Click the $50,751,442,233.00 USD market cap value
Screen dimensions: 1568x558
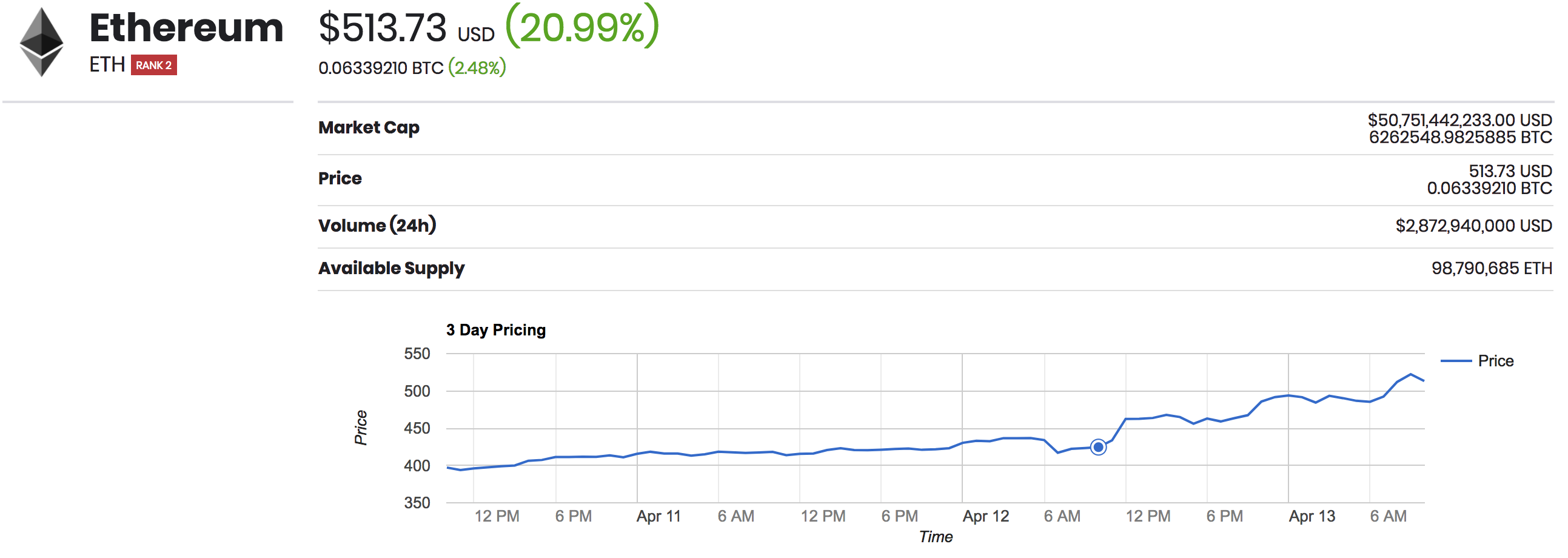pyautogui.click(x=1459, y=120)
